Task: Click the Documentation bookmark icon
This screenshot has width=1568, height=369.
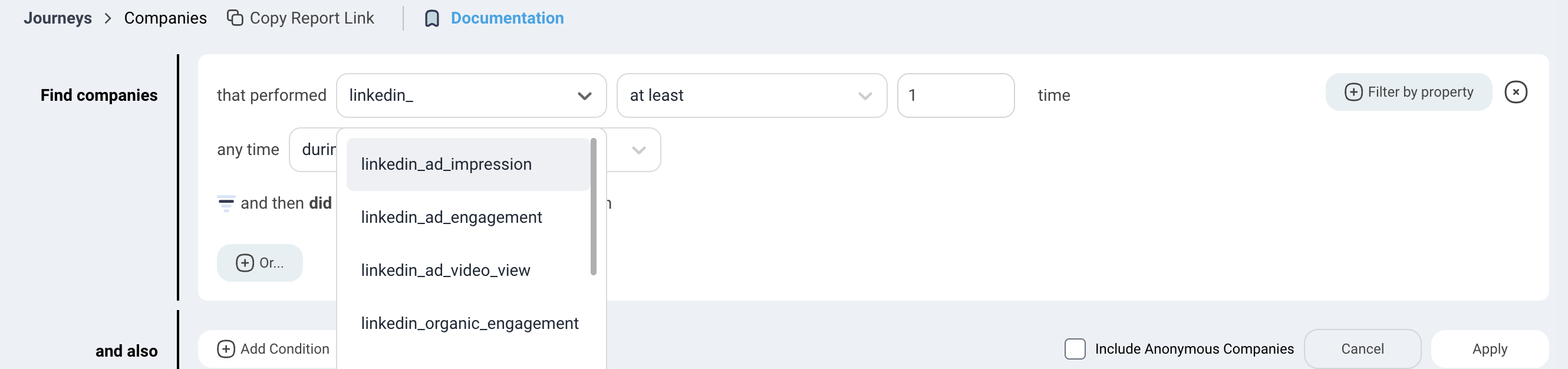Action: point(431,18)
